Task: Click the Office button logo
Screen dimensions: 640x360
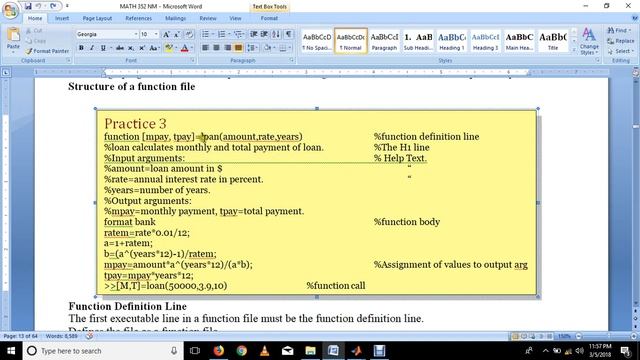Action: coord(10,11)
